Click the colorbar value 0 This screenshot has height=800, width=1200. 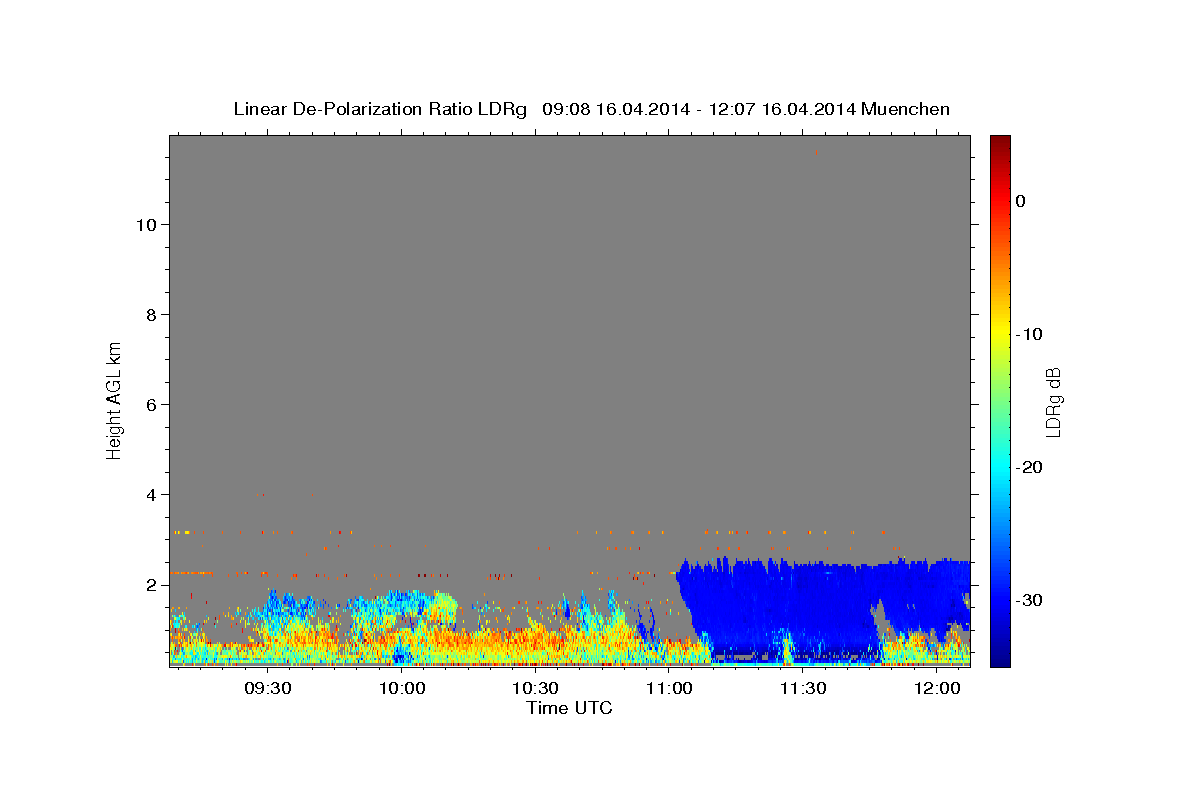(x=1021, y=201)
